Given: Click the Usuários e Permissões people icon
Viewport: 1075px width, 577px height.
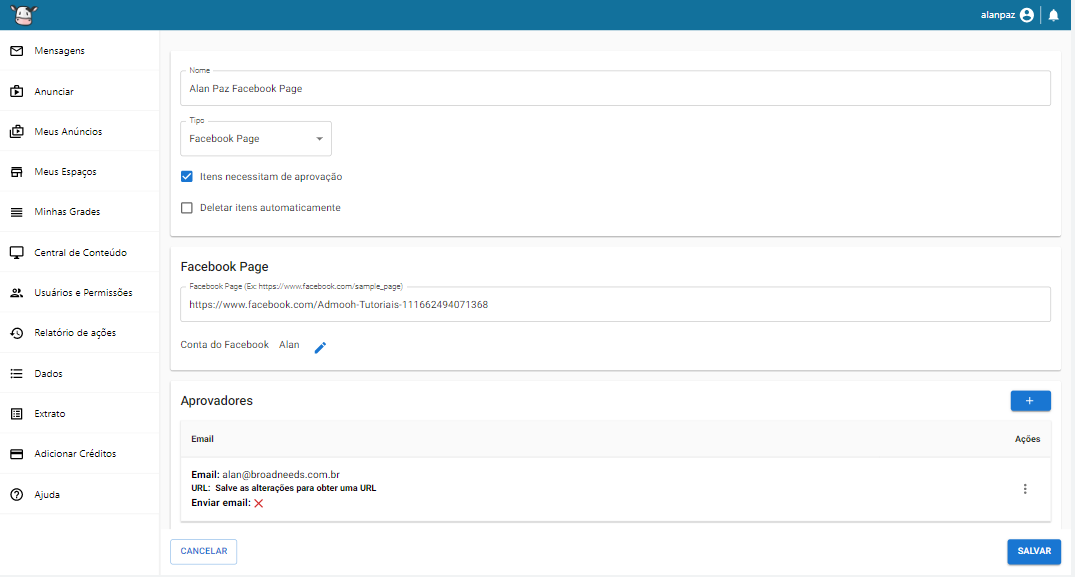Looking at the screenshot, I should tap(16, 293).
